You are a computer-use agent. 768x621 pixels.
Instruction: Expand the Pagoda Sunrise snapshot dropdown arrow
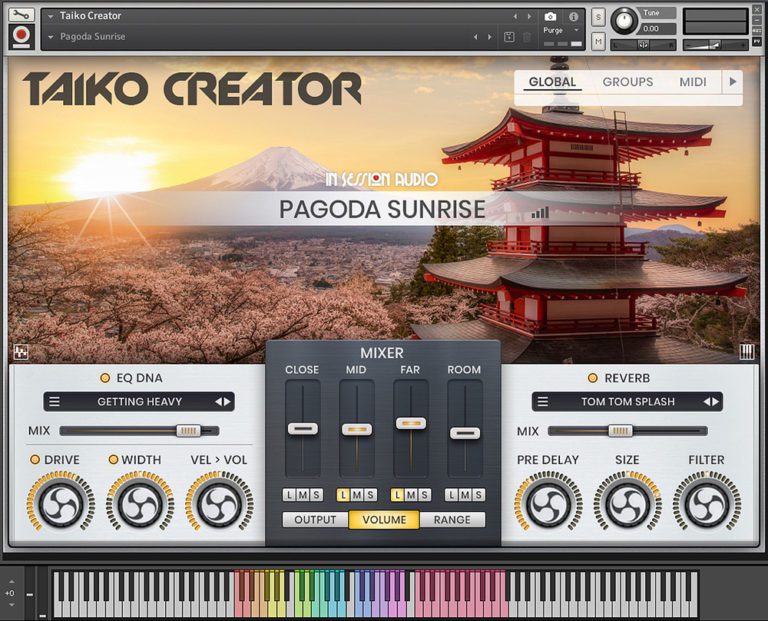[x=50, y=37]
